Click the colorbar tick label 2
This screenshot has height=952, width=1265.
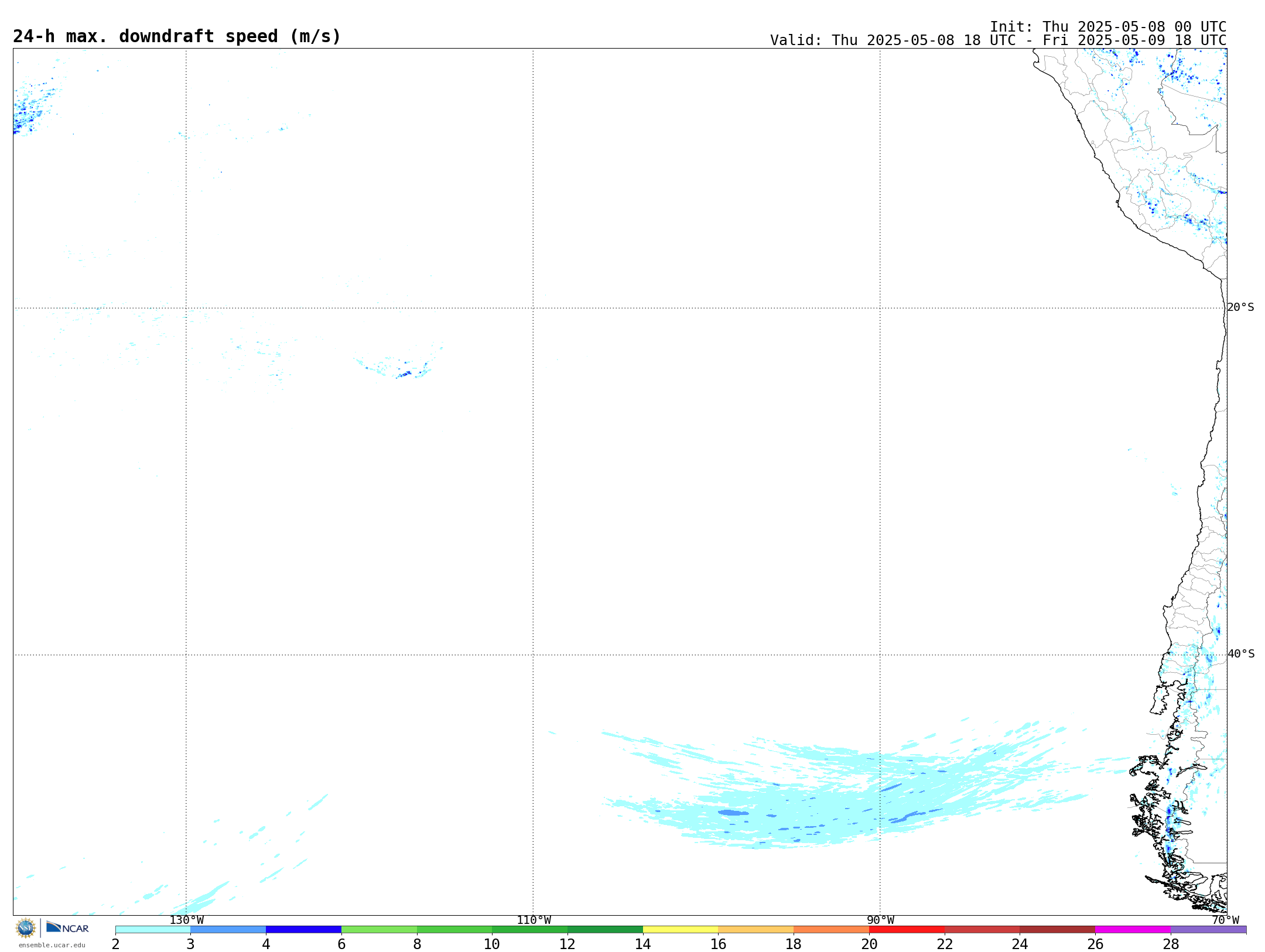click(115, 944)
